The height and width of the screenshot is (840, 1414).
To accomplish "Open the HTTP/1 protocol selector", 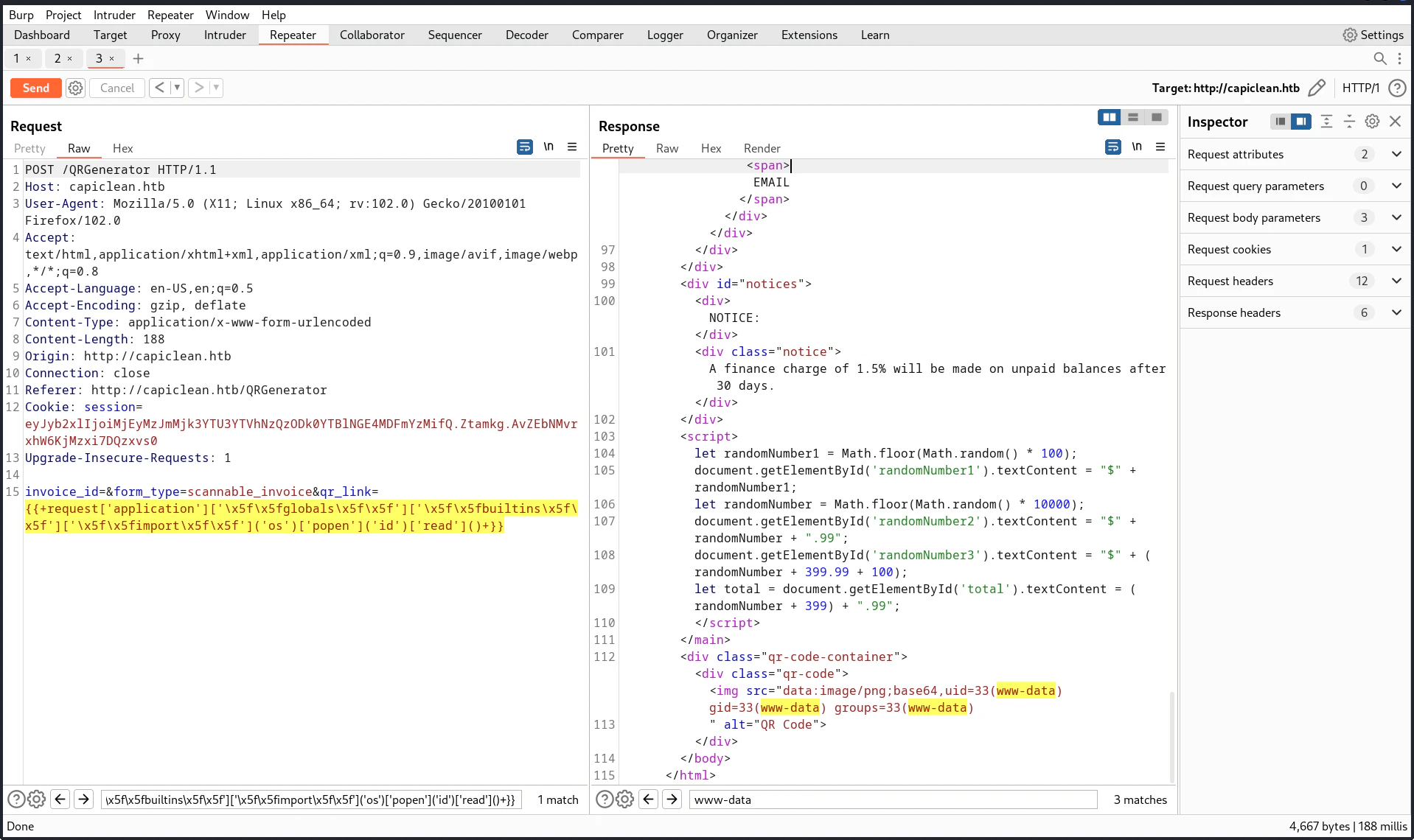I will tap(1360, 88).
